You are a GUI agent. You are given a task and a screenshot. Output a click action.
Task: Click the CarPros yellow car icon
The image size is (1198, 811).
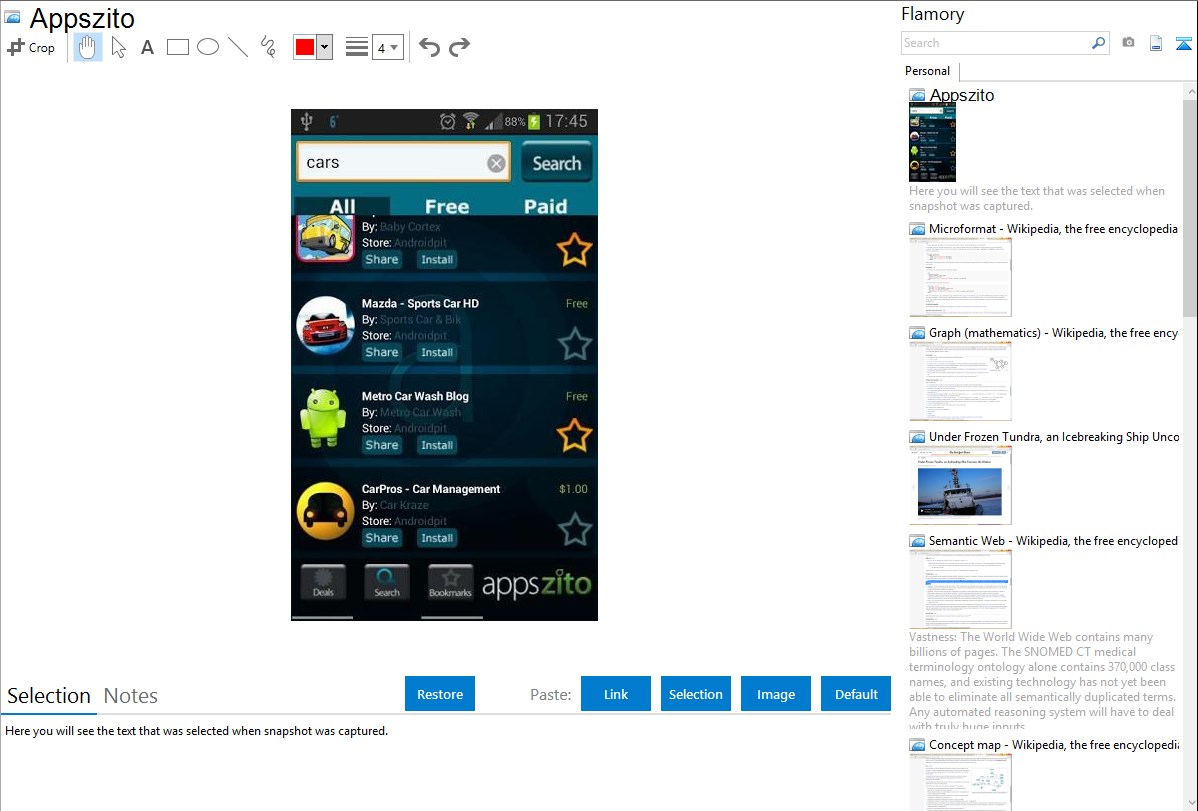click(325, 511)
